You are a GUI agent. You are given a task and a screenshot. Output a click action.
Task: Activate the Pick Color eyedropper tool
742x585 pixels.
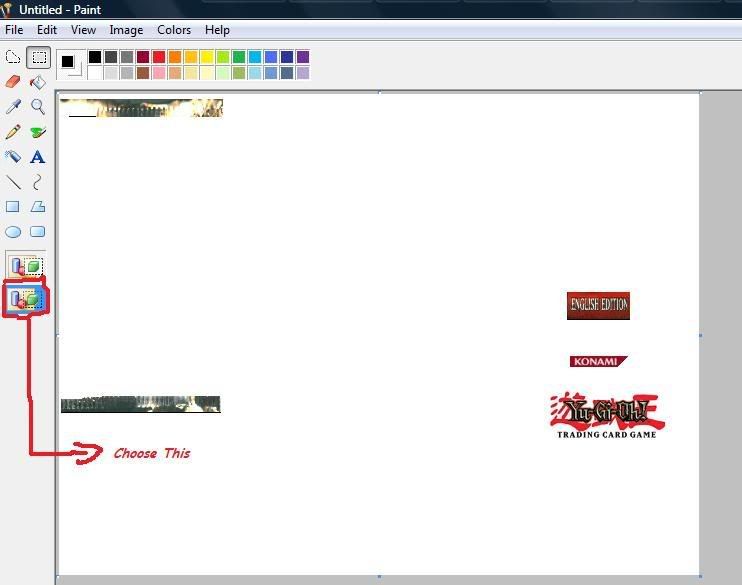point(13,107)
